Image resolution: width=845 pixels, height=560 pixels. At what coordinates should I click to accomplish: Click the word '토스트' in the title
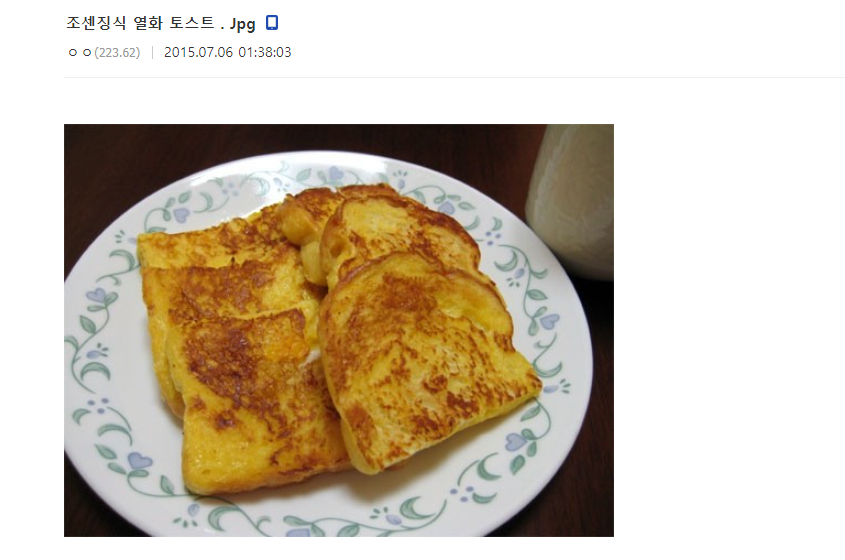point(191,23)
